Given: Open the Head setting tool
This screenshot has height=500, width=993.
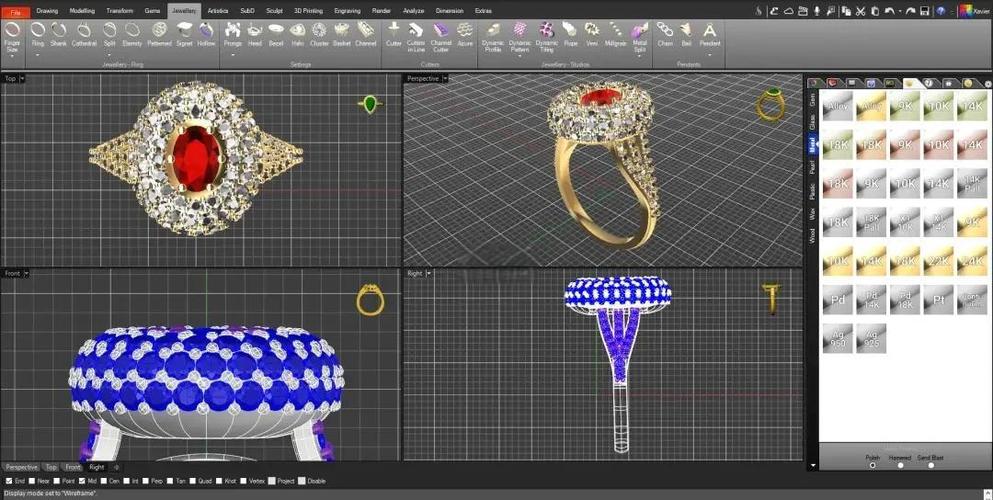Looking at the screenshot, I should pos(255,34).
